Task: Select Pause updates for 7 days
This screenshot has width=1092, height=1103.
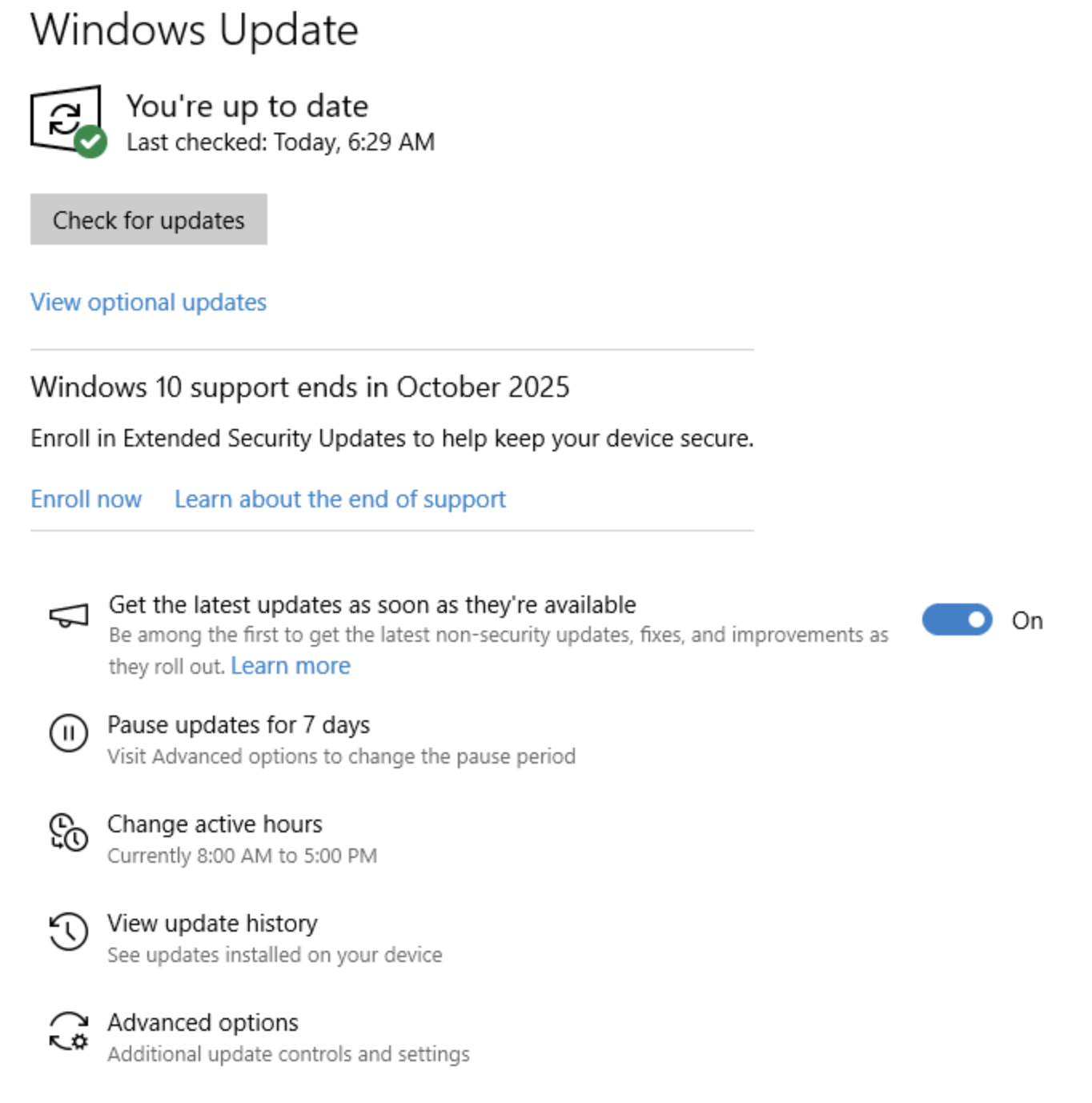Action: pos(239,725)
